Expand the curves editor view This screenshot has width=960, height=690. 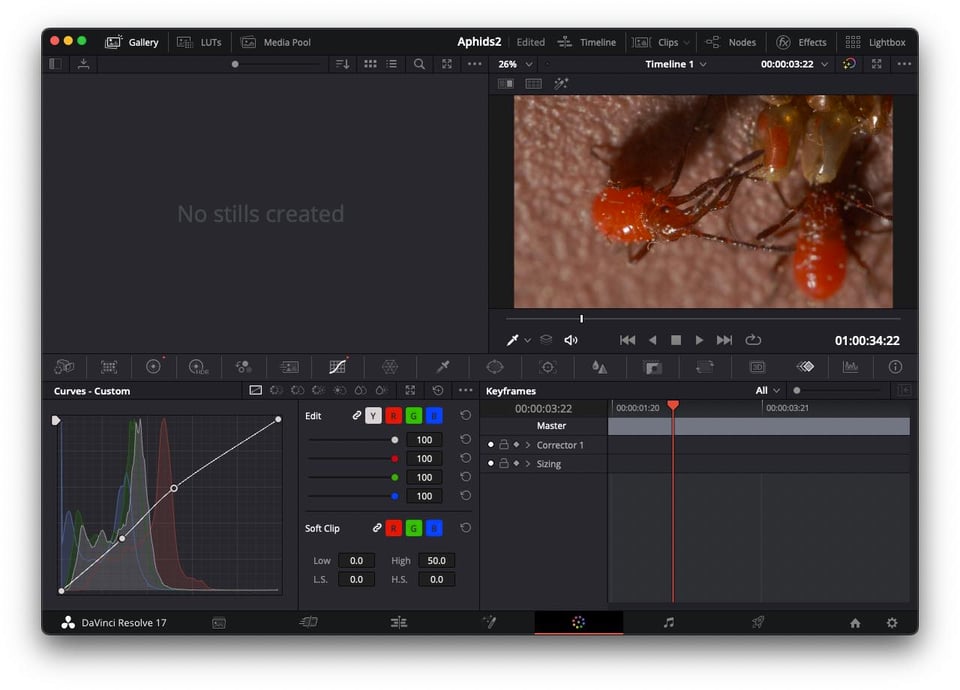click(410, 390)
